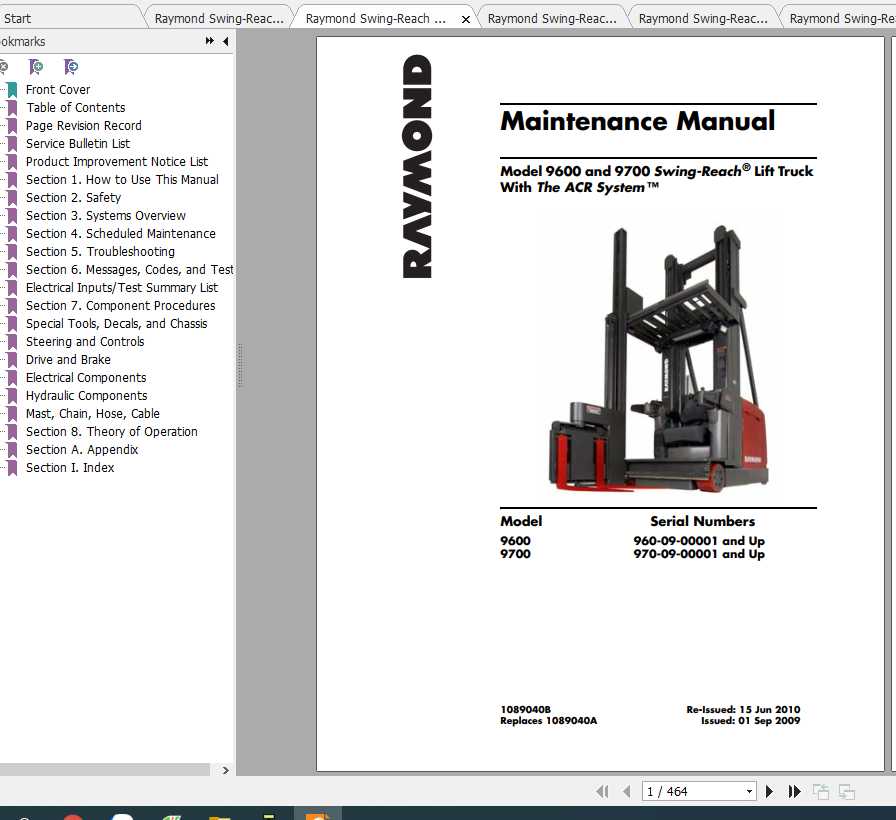Go to Section 2. Safety bookmark
The height and width of the screenshot is (820, 896).
73,197
